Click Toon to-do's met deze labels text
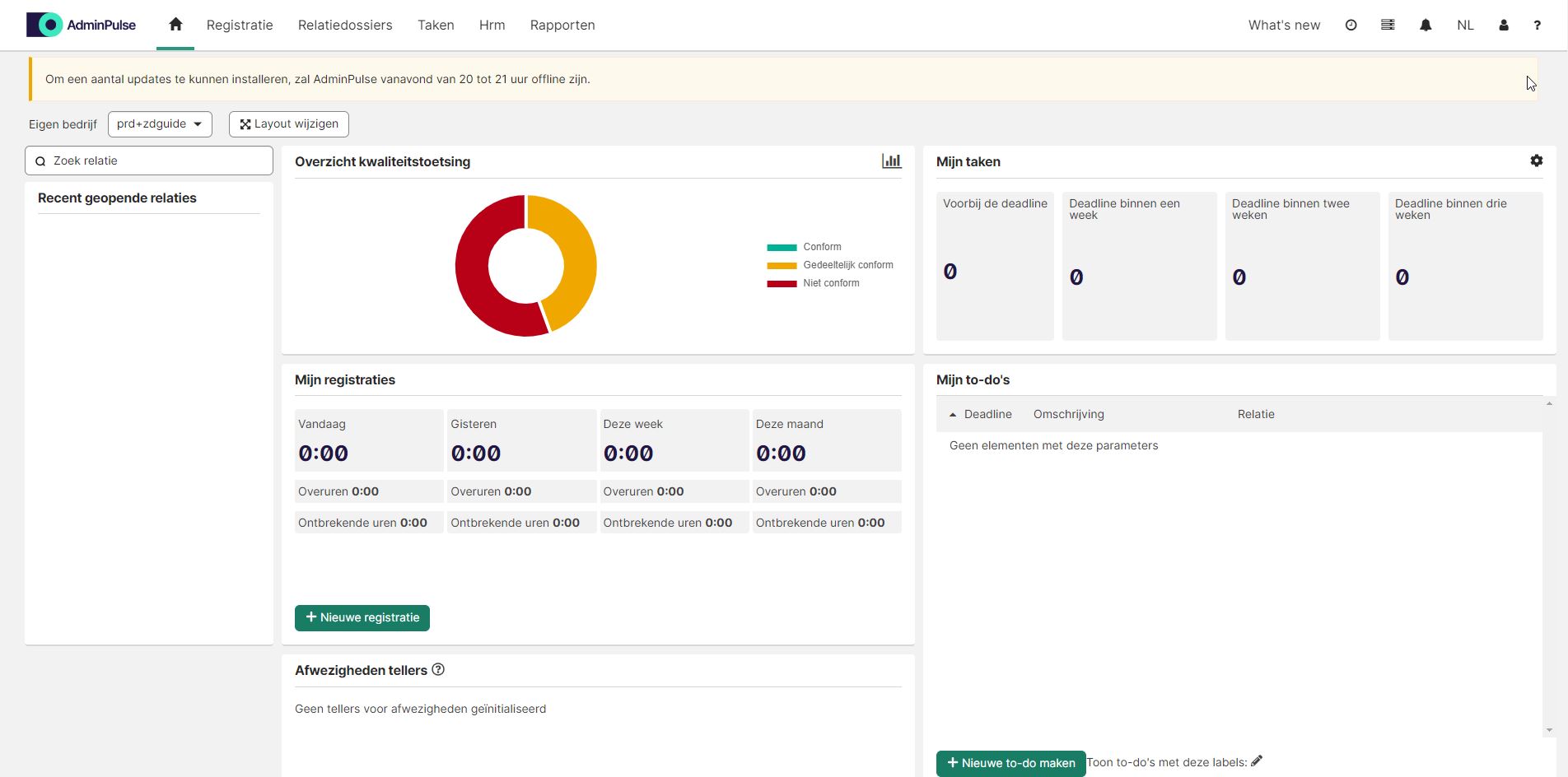Screen dimensions: 1568x777 tap(1166, 762)
